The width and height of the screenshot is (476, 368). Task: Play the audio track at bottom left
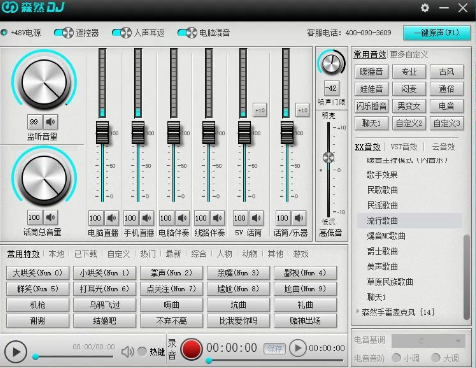click(x=15, y=352)
